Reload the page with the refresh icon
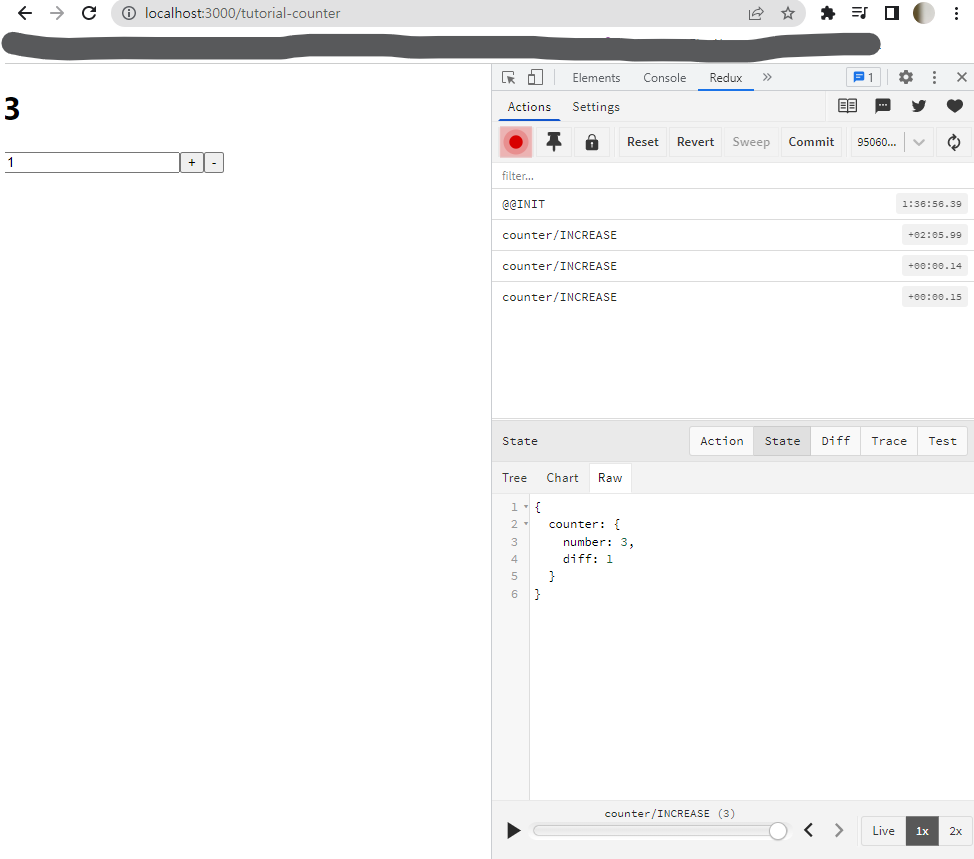The image size is (974, 859). 89,13
